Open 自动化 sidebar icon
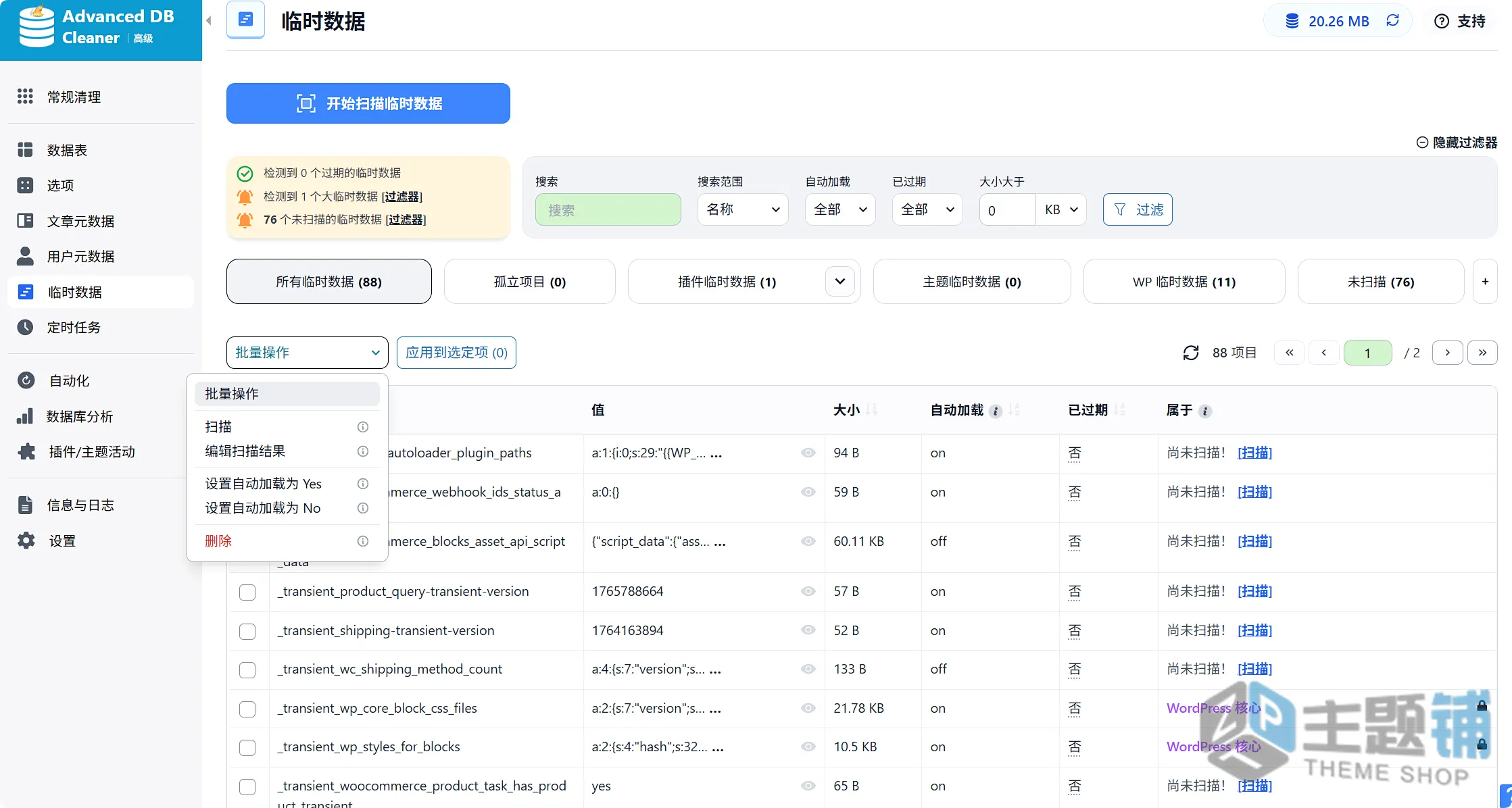This screenshot has height=808, width=1512. (26, 380)
